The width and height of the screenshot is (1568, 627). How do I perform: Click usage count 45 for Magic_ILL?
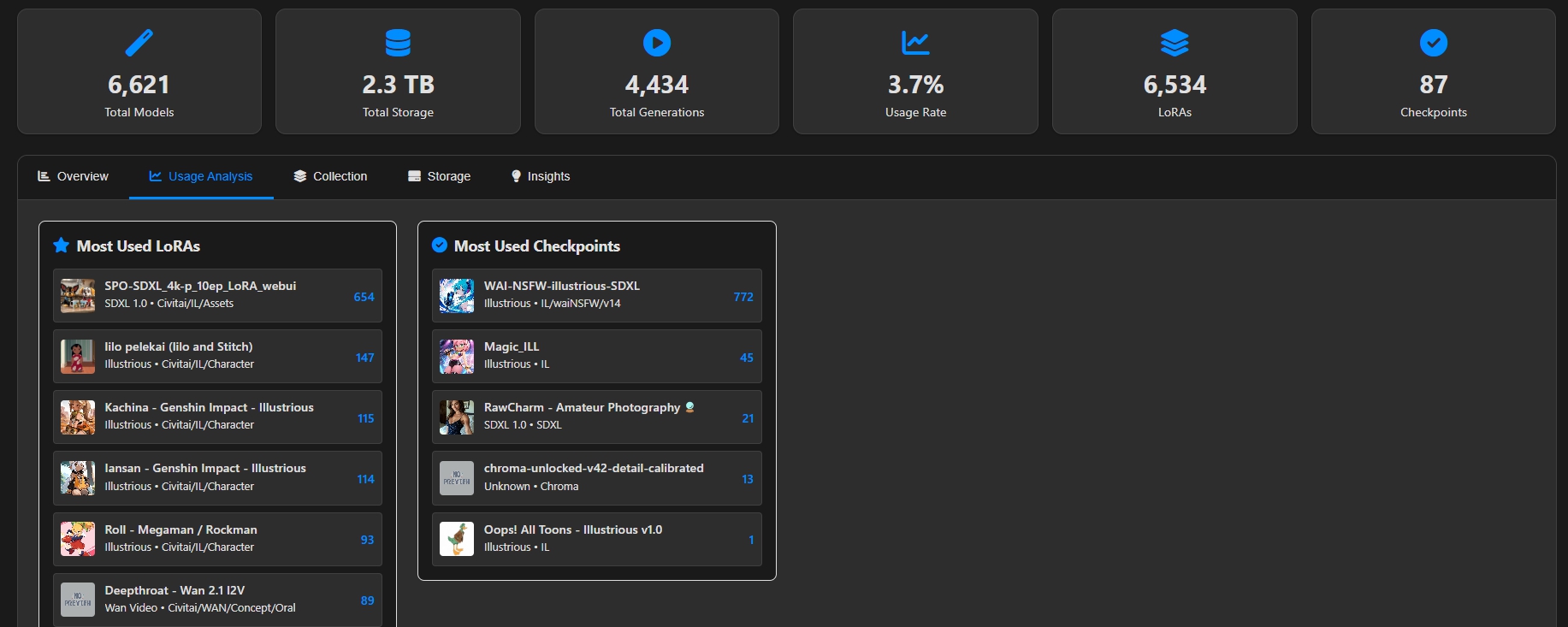point(747,358)
